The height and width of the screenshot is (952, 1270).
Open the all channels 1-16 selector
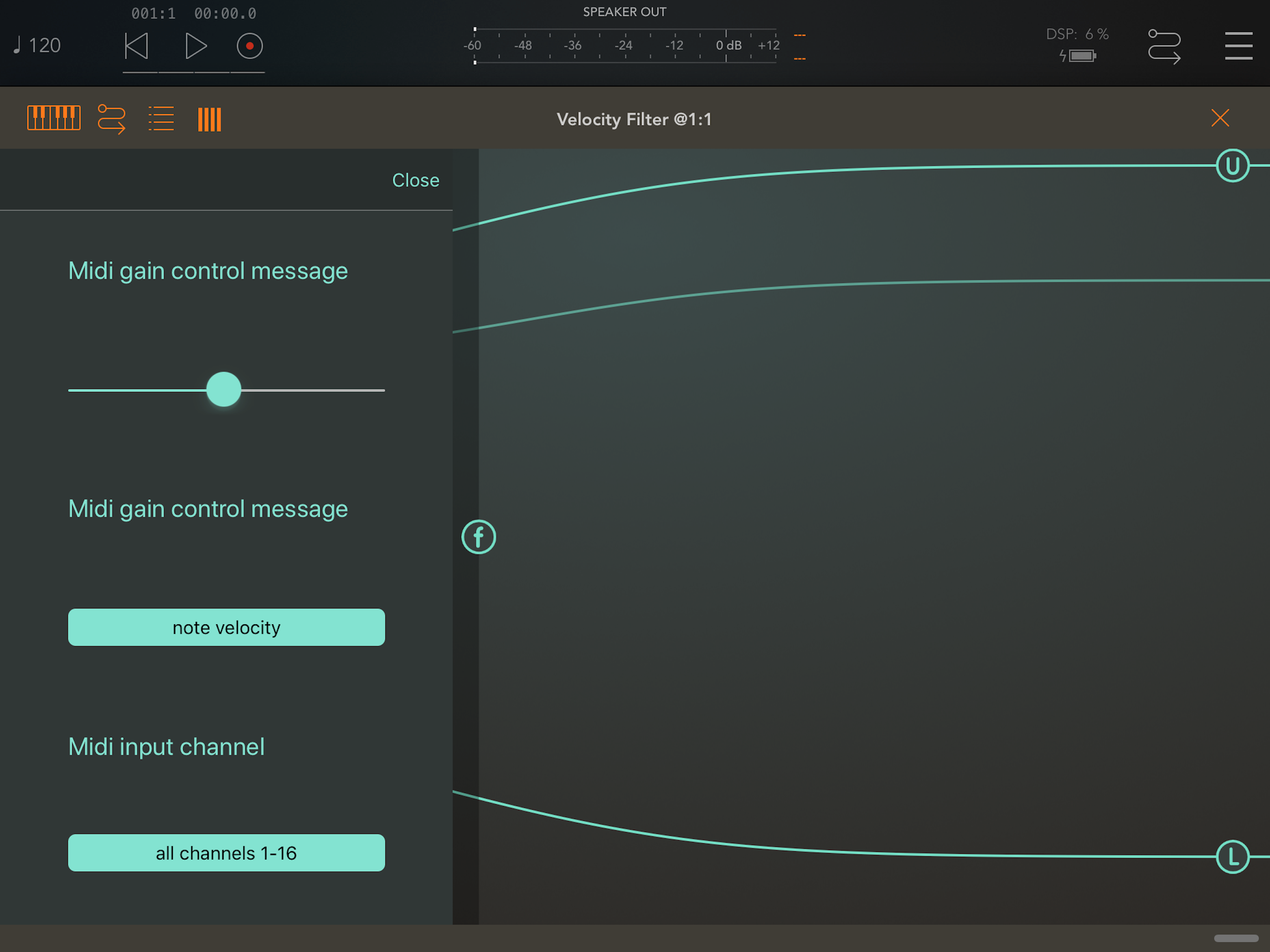point(226,853)
